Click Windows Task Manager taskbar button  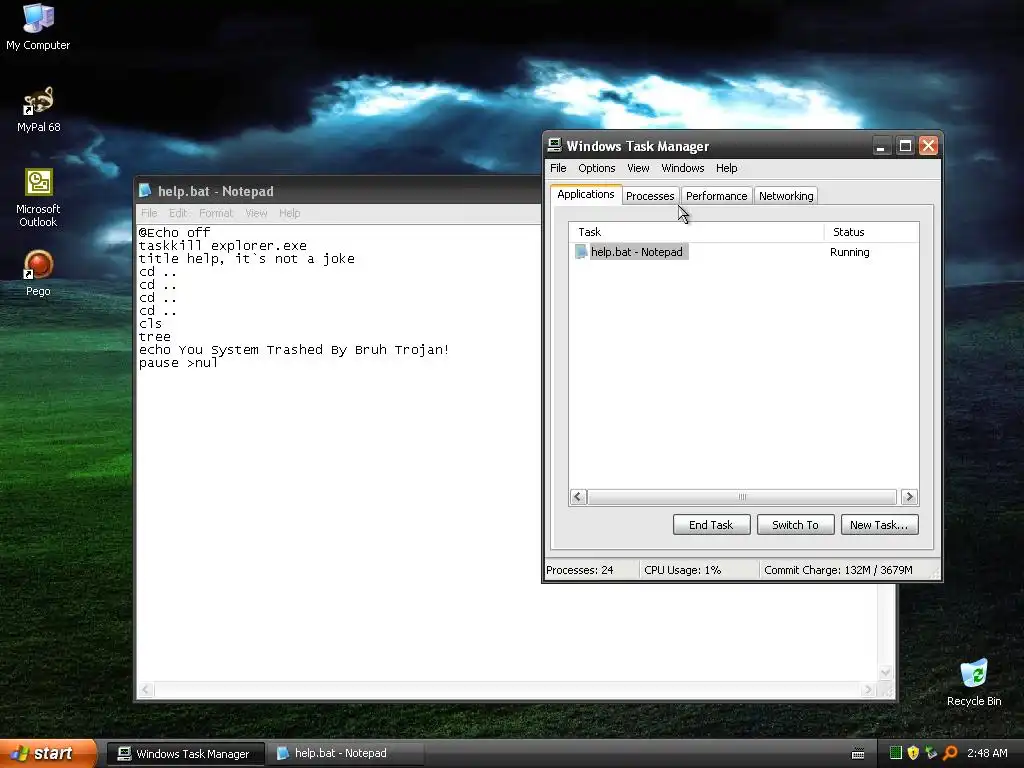point(185,754)
